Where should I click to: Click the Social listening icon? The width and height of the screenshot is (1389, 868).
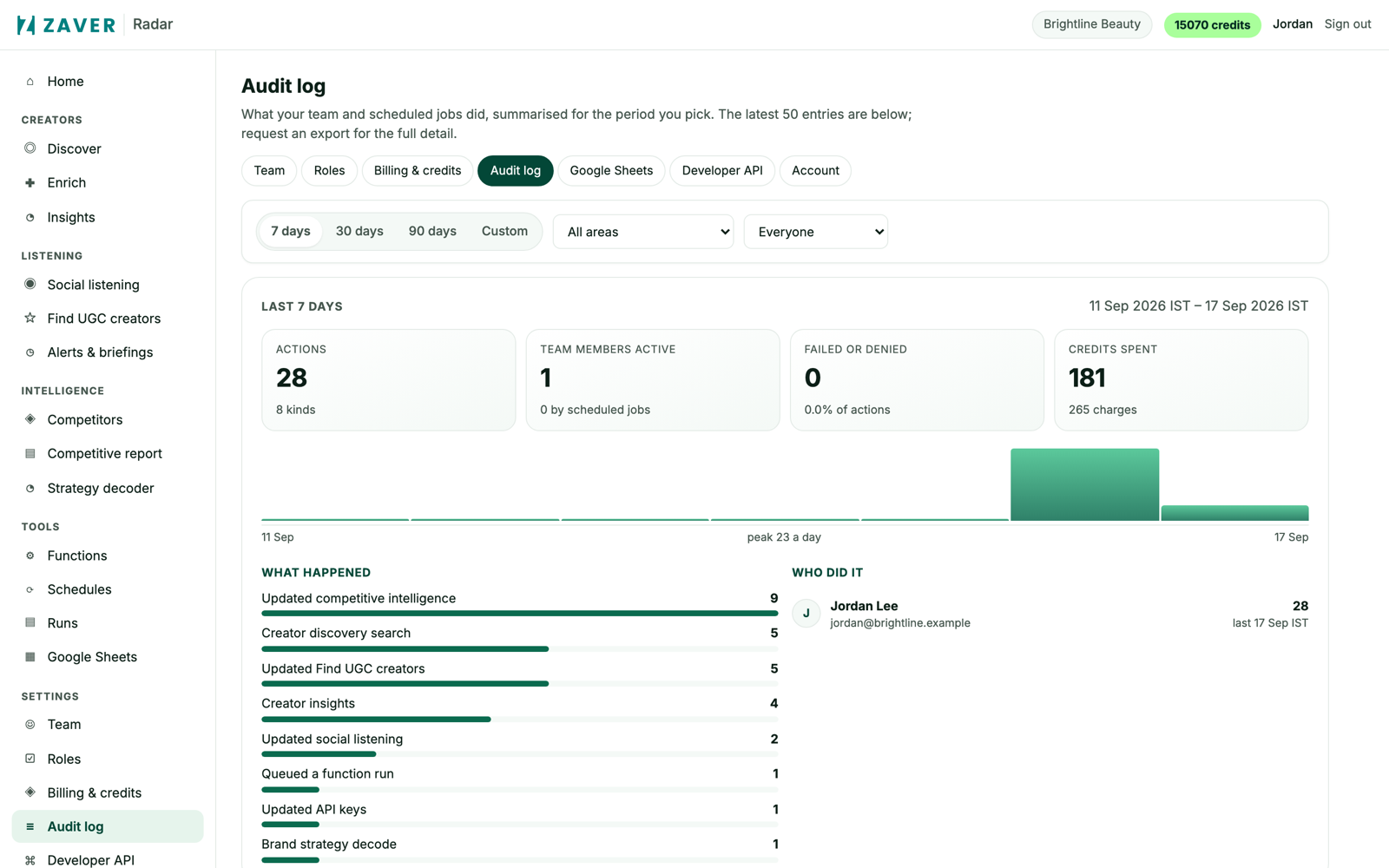(30, 284)
